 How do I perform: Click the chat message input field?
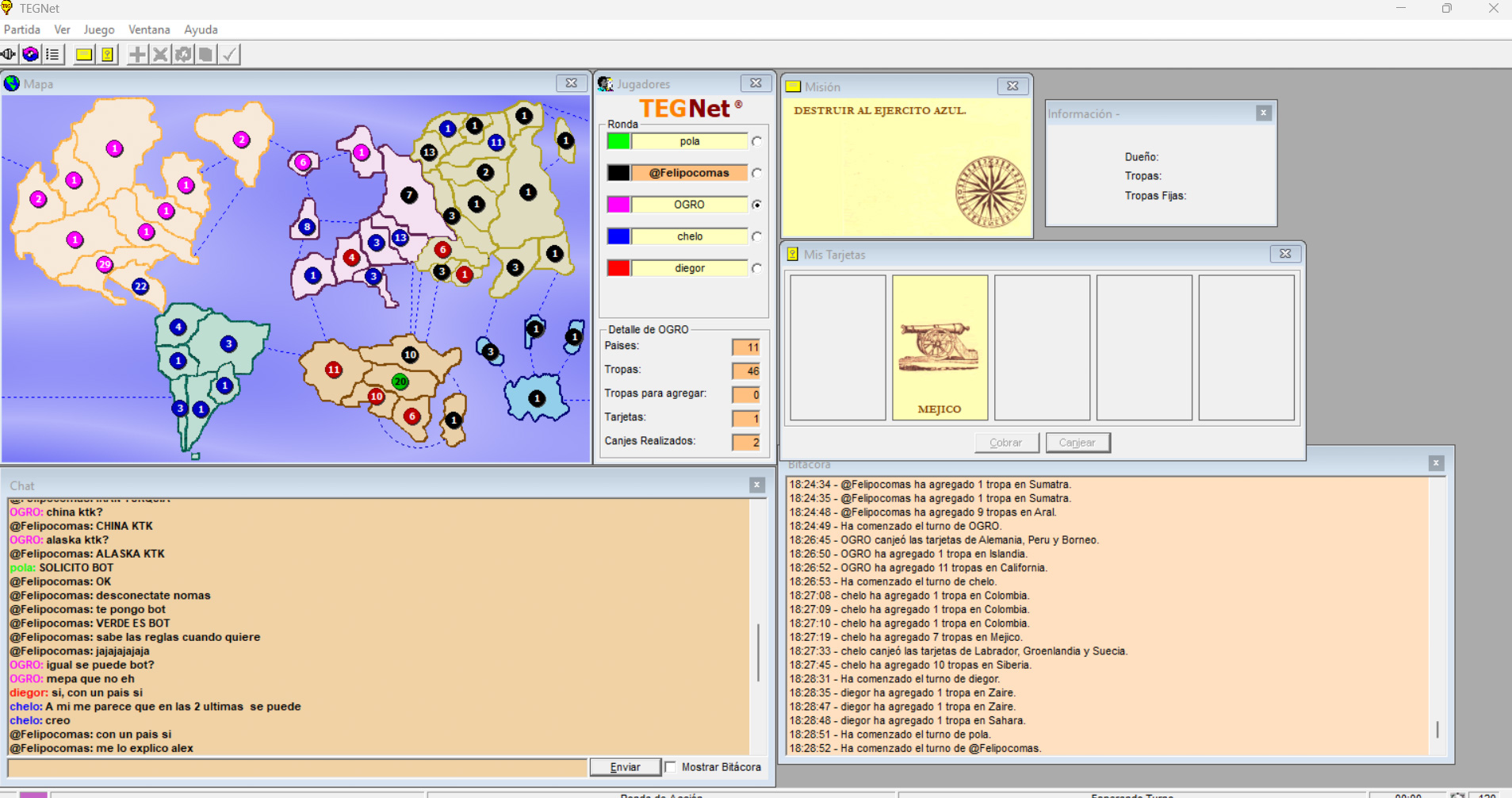tap(297, 767)
